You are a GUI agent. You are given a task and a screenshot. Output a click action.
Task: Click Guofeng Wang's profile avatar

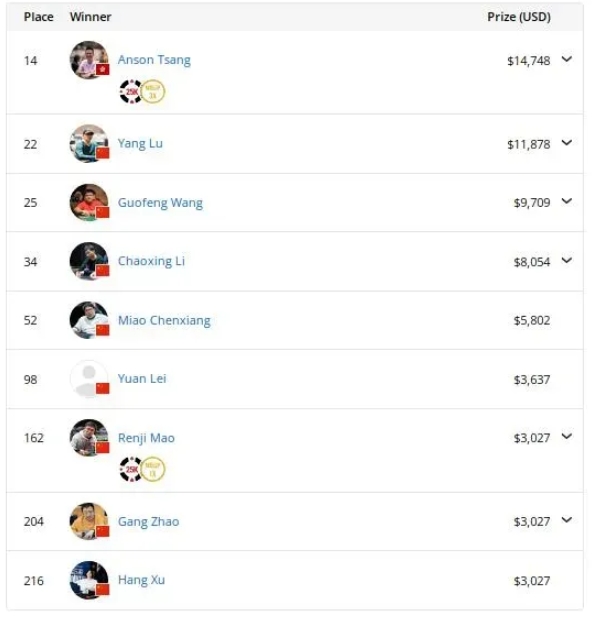click(x=89, y=203)
